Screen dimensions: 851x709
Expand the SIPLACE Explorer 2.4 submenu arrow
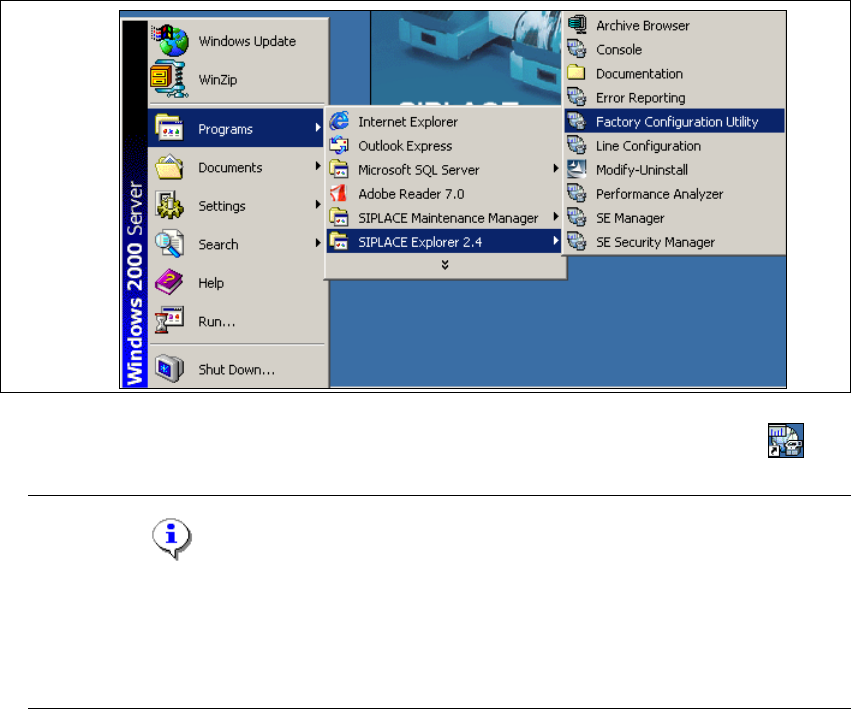[556, 240]
